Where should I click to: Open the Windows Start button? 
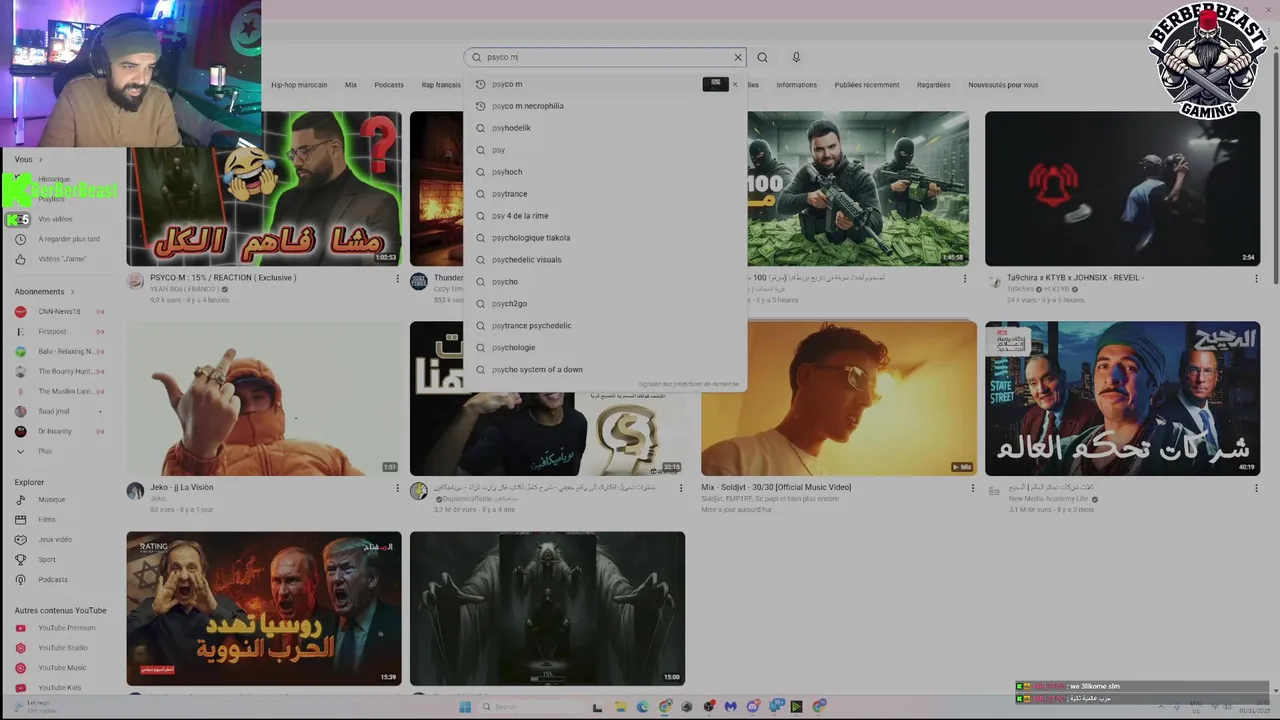(465, 707)
